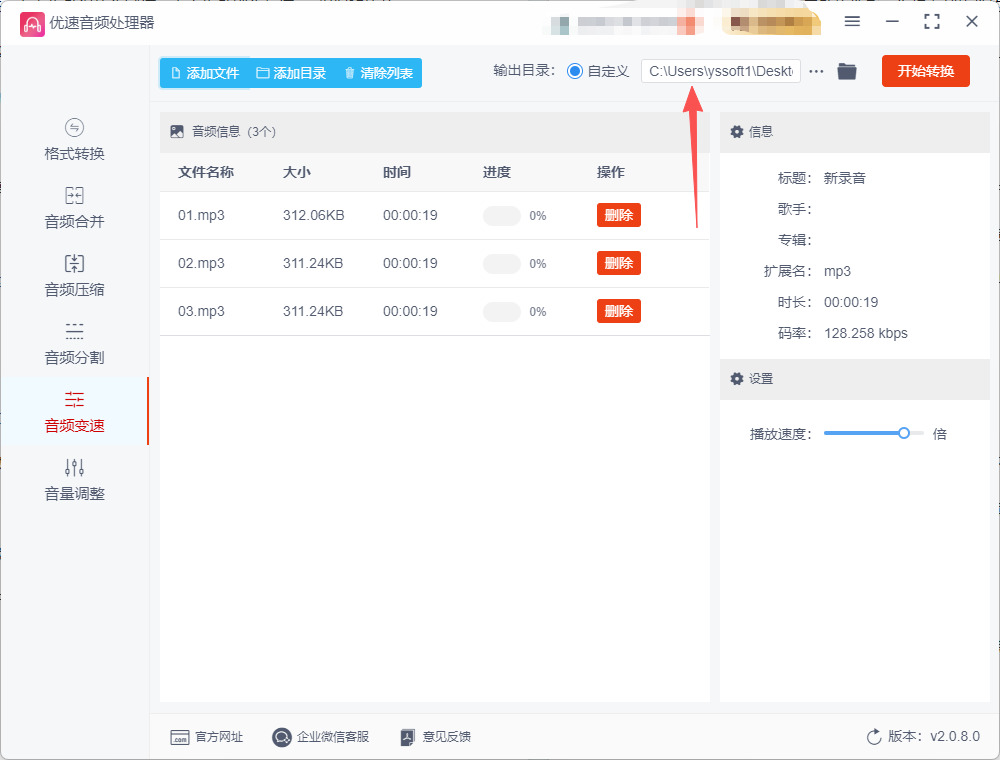Click the three-dots browse icon
The width and height of the screenshot is (1000, 760).
coord(816,71)
